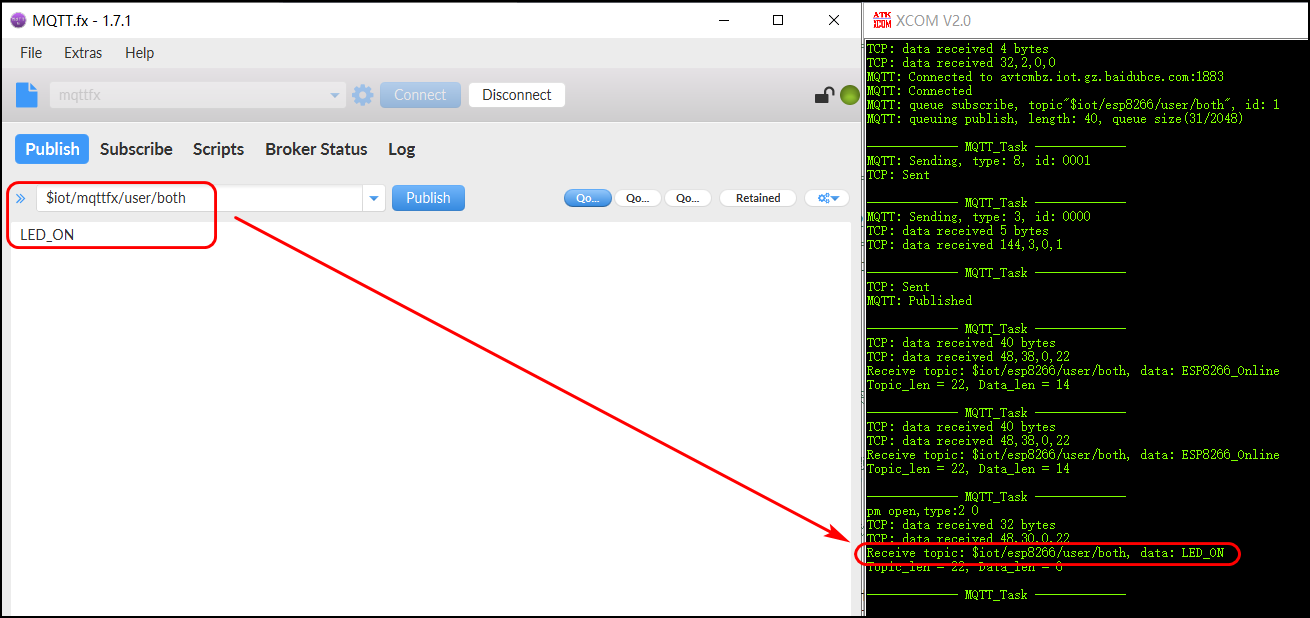This screenshot has width=1310, height=618.
Task: Click the XCOM logo icon in title bar
Action: 881,20
